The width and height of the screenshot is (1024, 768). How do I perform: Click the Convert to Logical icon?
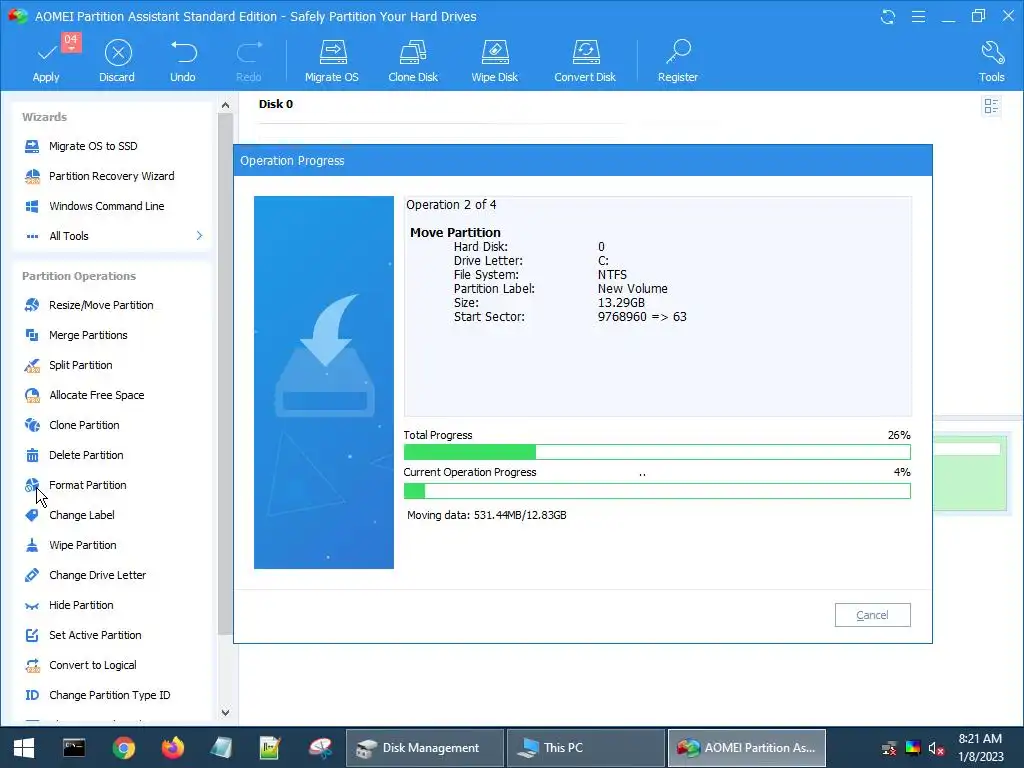point(32,665)
